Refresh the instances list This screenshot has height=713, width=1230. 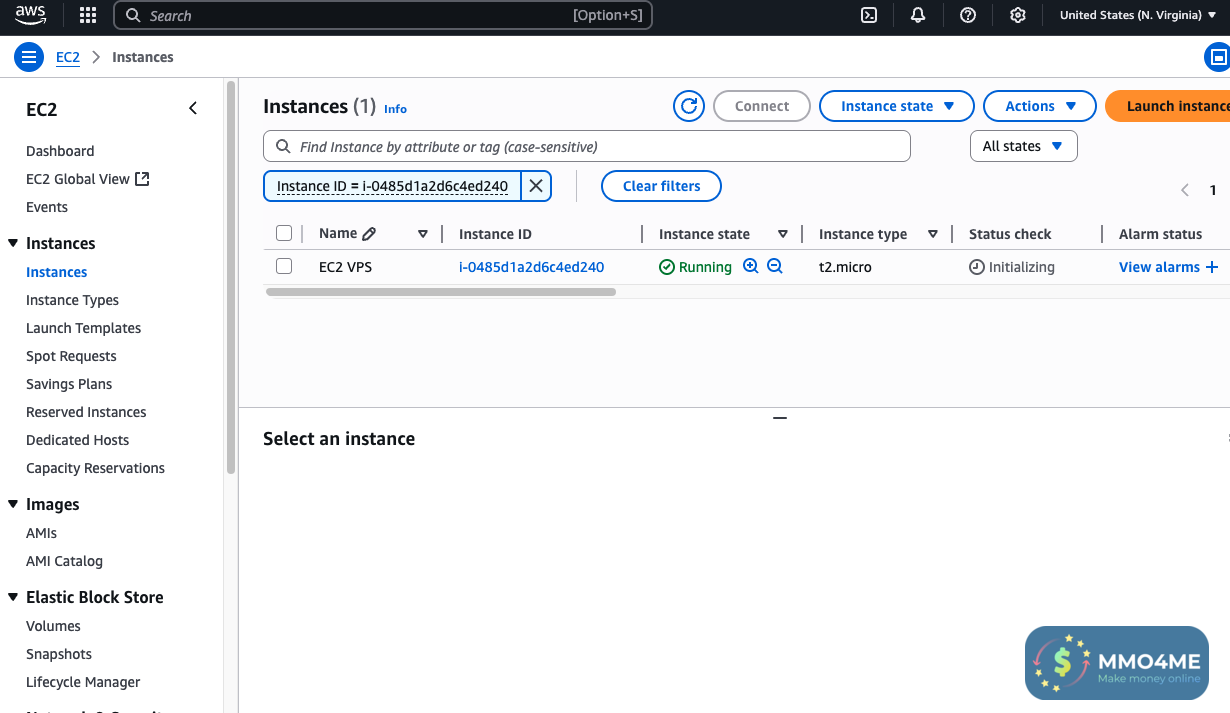pyautogui.click(x=689, y=106)
